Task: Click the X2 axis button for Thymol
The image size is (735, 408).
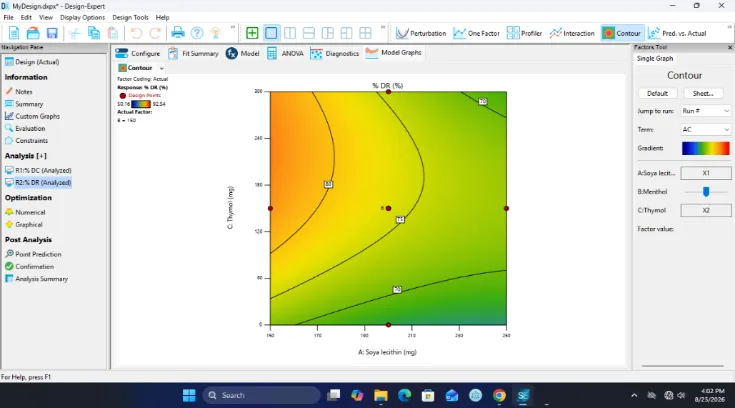Action: 705,210
